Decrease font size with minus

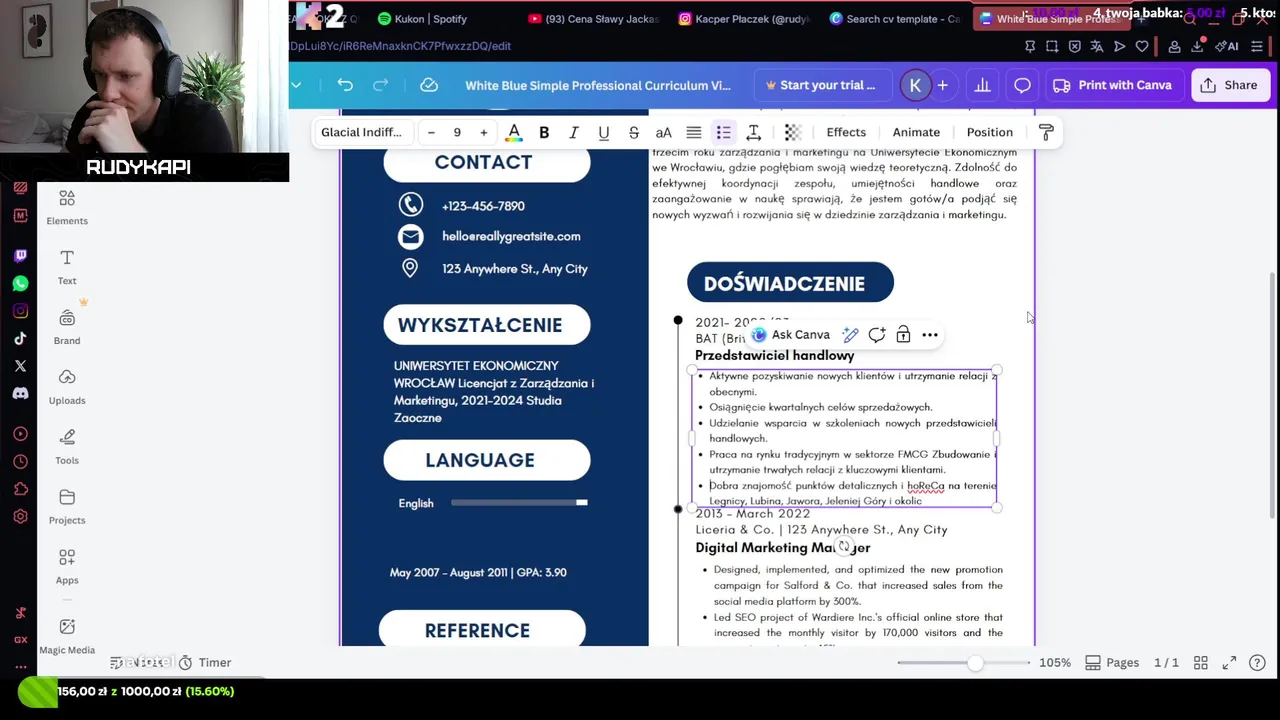431,132
